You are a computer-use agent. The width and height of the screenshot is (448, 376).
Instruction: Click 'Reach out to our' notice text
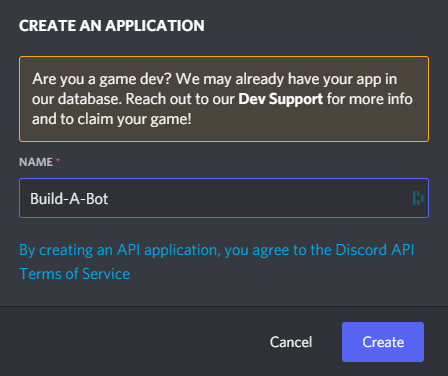pyautogui.click(x=180, y=99)
